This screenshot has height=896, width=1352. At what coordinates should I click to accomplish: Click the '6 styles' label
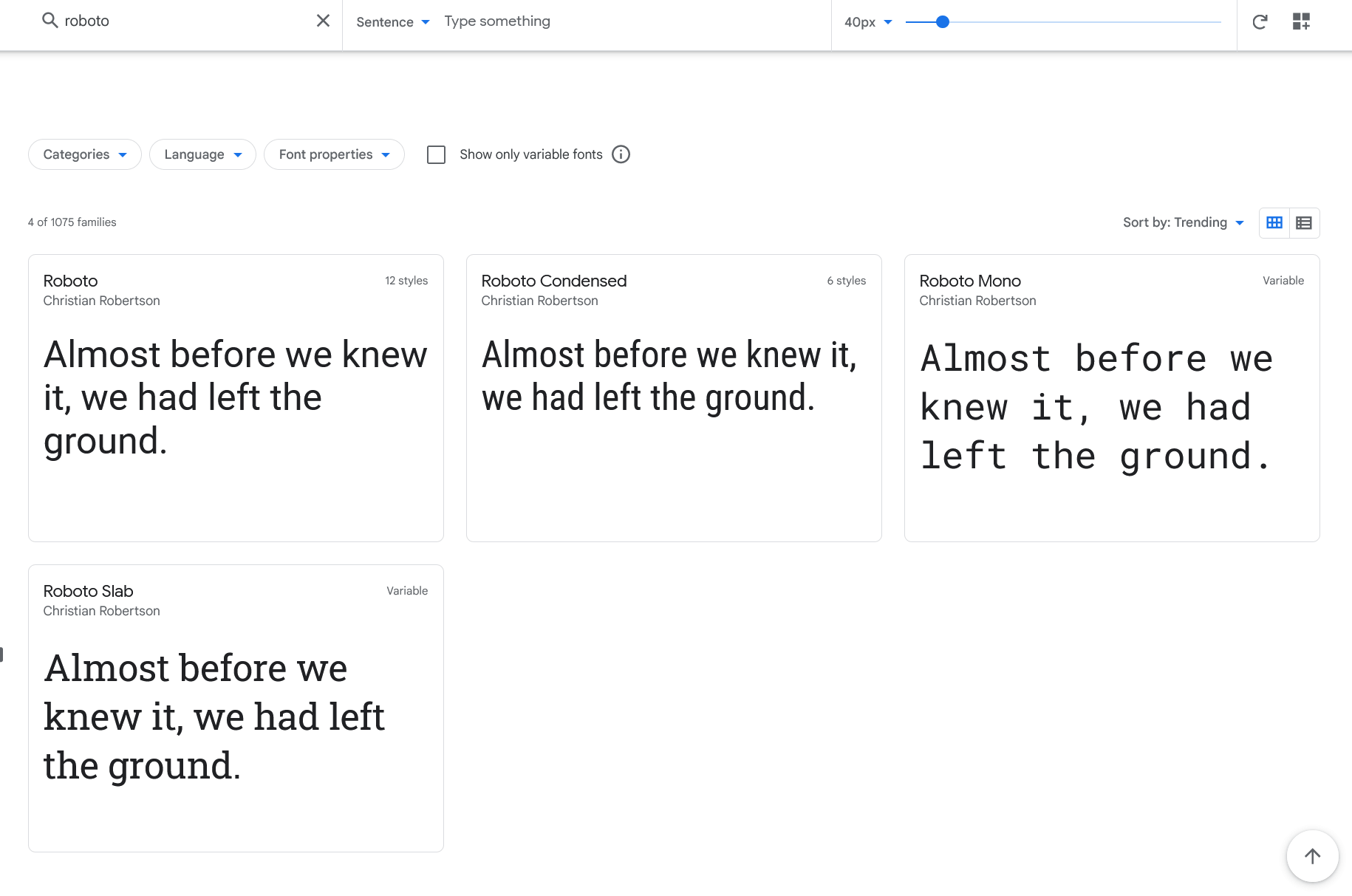847,281
